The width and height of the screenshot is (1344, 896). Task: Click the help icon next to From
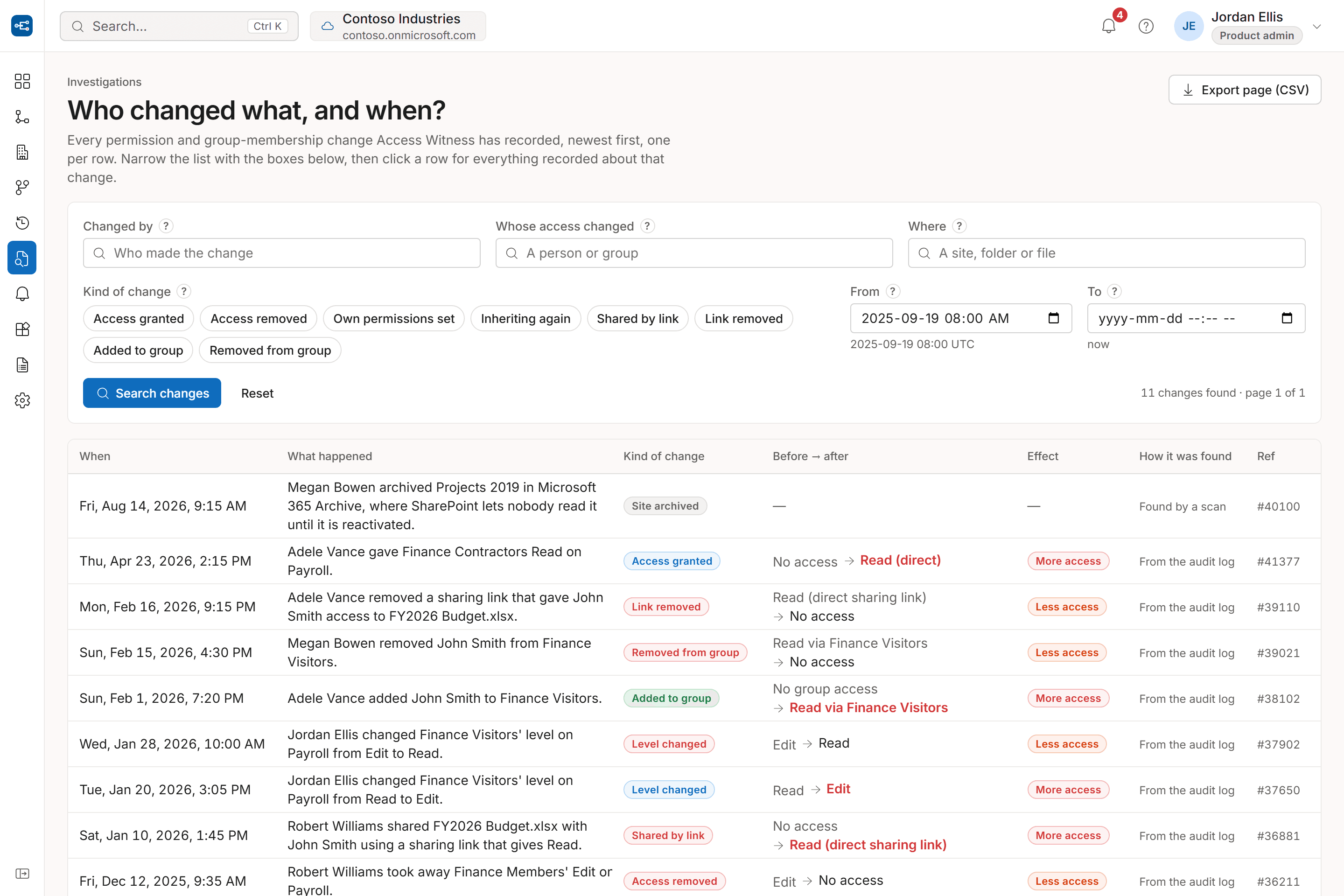pos(893,291)
